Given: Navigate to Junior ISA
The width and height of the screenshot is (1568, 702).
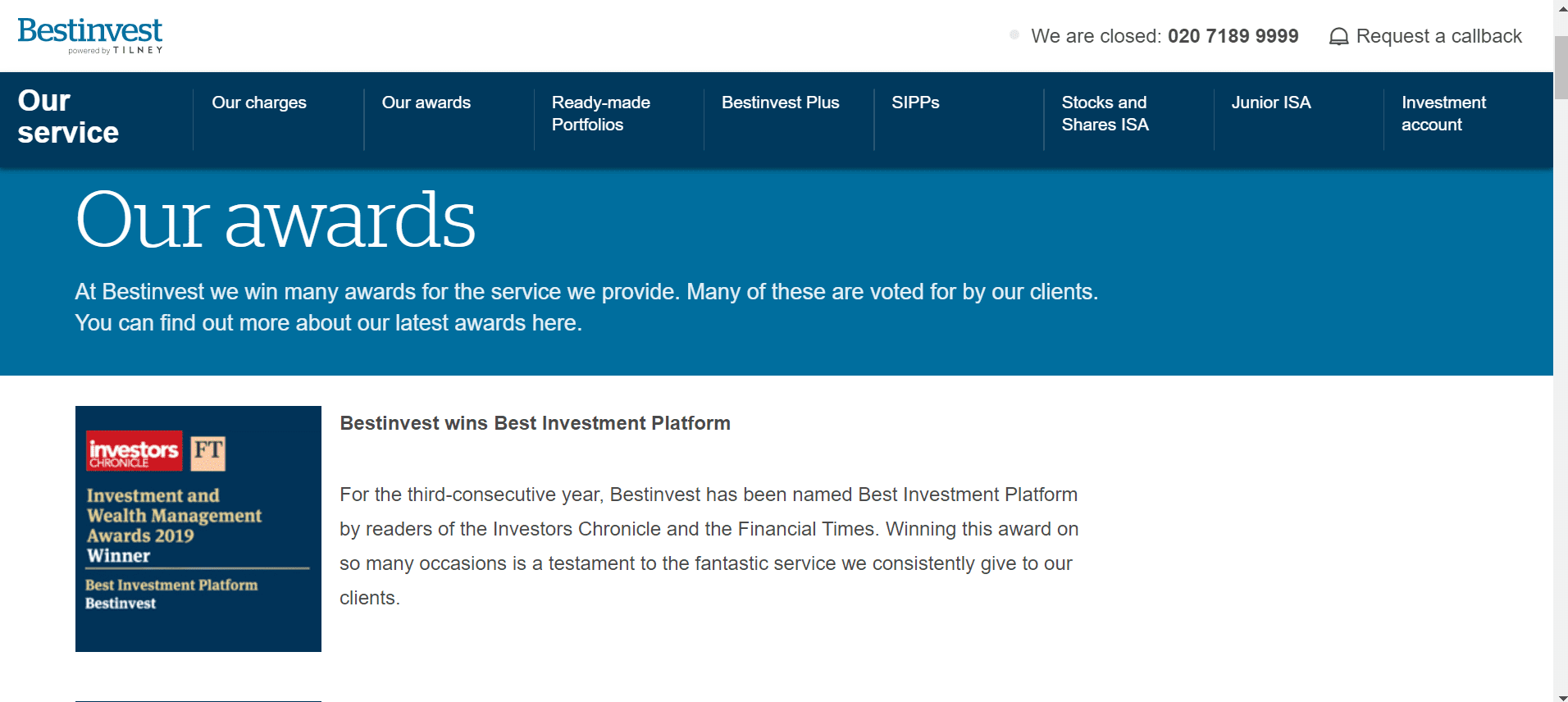Looking at the screenshot, I should [1271, 103].
